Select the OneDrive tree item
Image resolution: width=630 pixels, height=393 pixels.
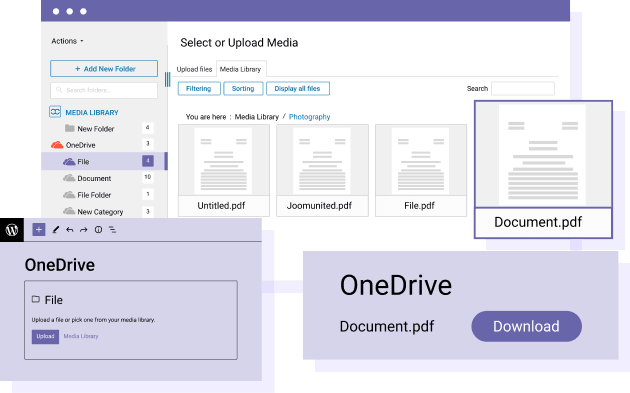(x=80, y=145)
